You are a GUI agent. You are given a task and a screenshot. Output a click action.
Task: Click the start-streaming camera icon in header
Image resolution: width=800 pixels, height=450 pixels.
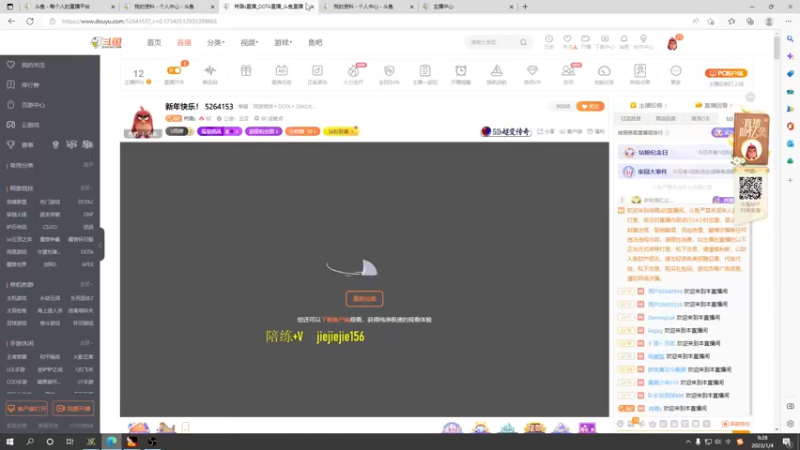click(586, 39)
